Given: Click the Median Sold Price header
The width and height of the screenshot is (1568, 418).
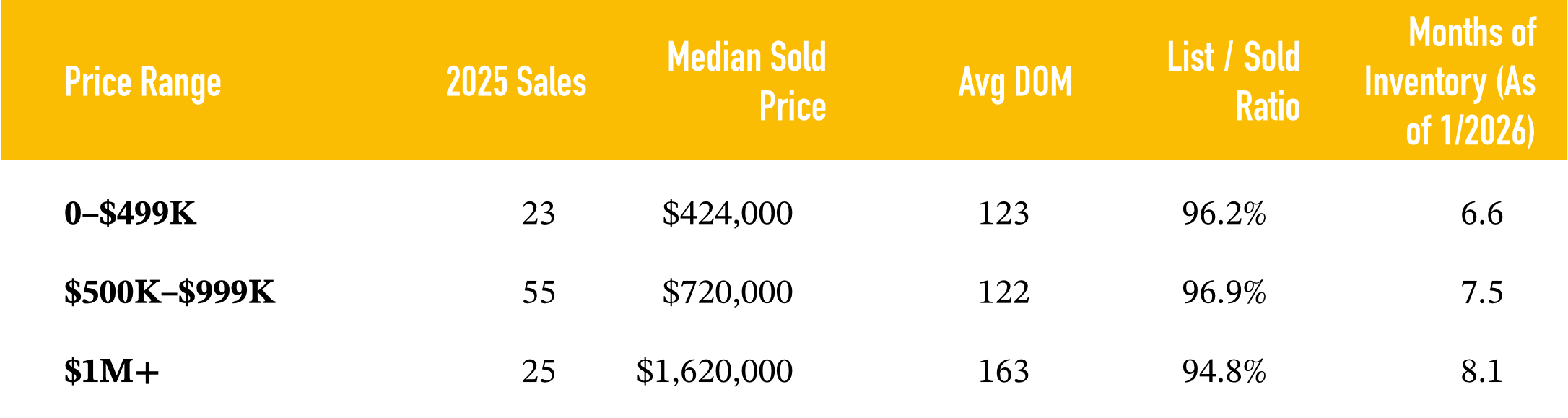Looking at the screenshot, I should pos(746,82).
